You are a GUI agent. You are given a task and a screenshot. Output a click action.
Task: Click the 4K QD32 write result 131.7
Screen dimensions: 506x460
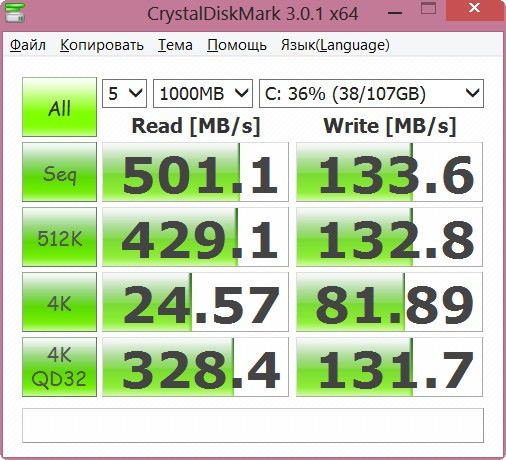(x=389, y=367)
